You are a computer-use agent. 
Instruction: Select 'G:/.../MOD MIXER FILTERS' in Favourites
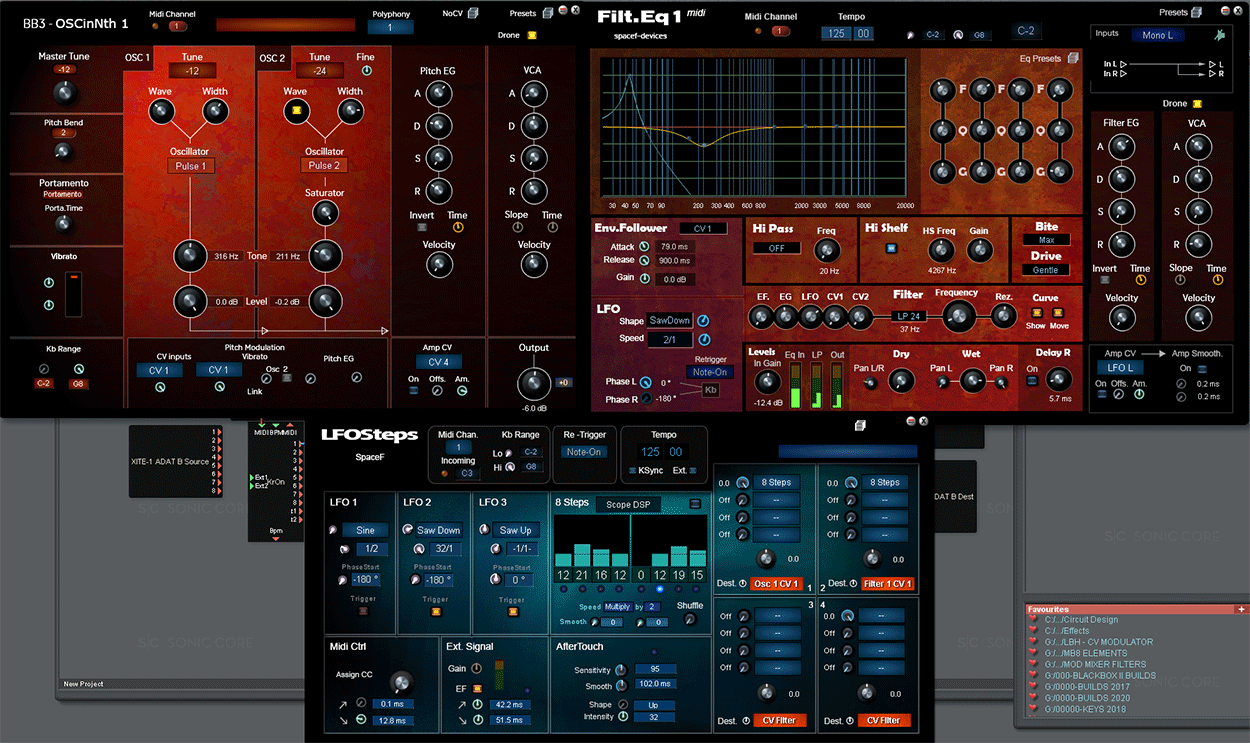(x=1095, y=664)
